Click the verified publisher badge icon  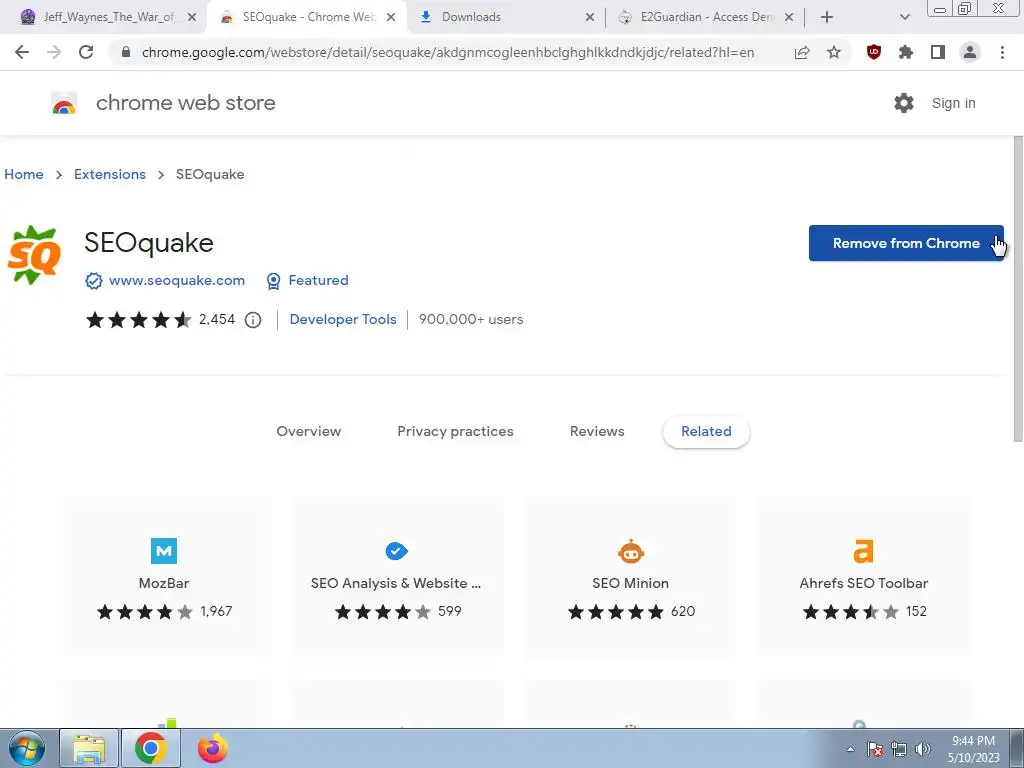point(94,281)
